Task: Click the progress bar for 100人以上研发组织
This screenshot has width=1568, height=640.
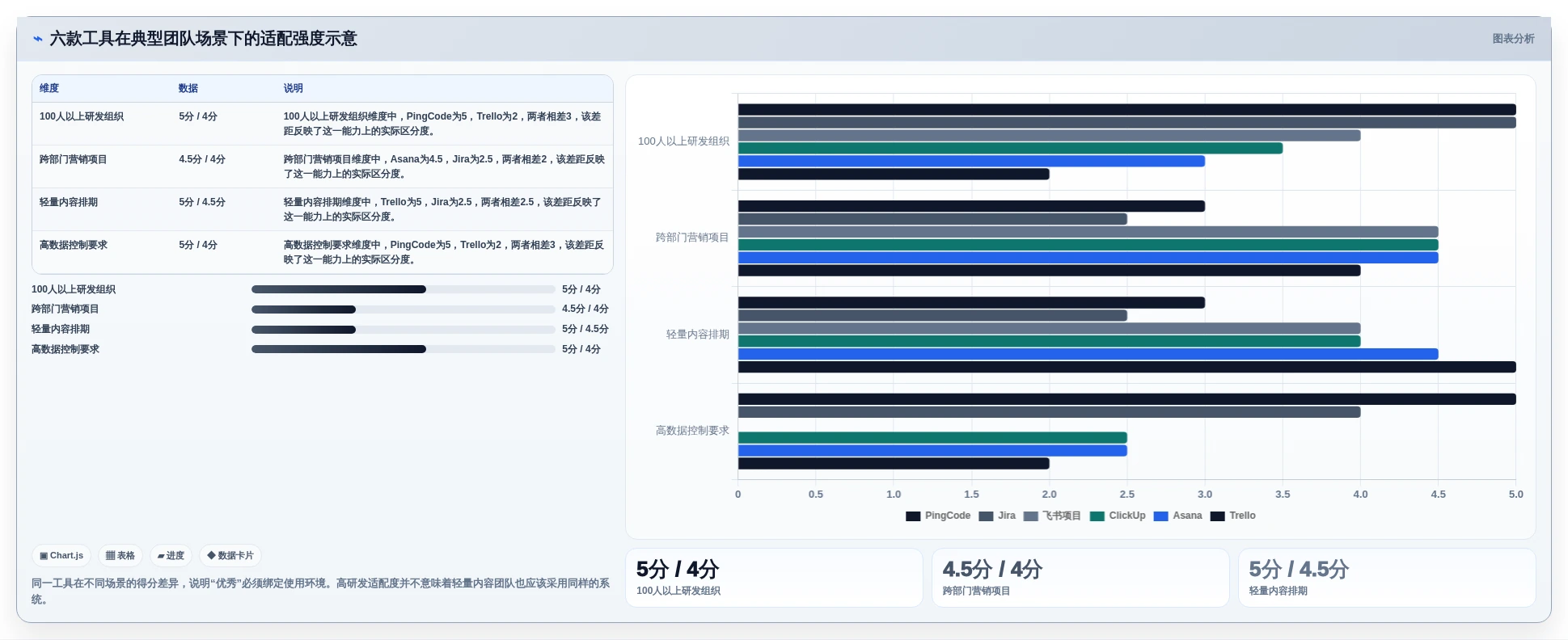Action: coord(403,289)
